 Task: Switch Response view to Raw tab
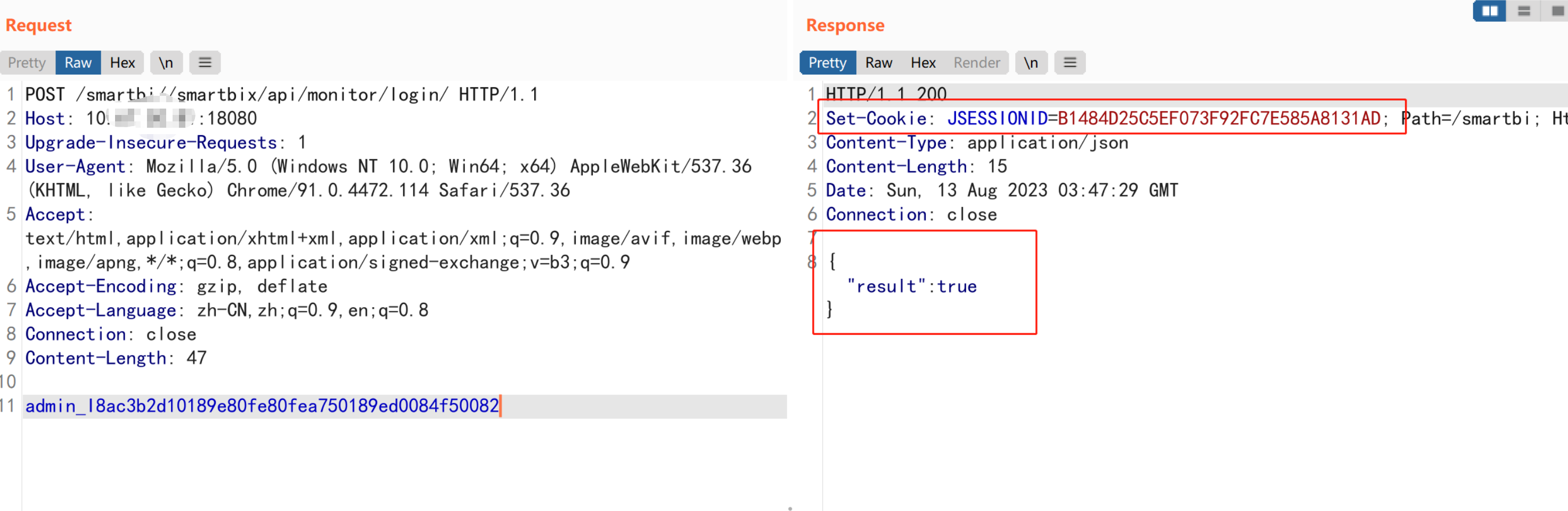pos(878,63)
